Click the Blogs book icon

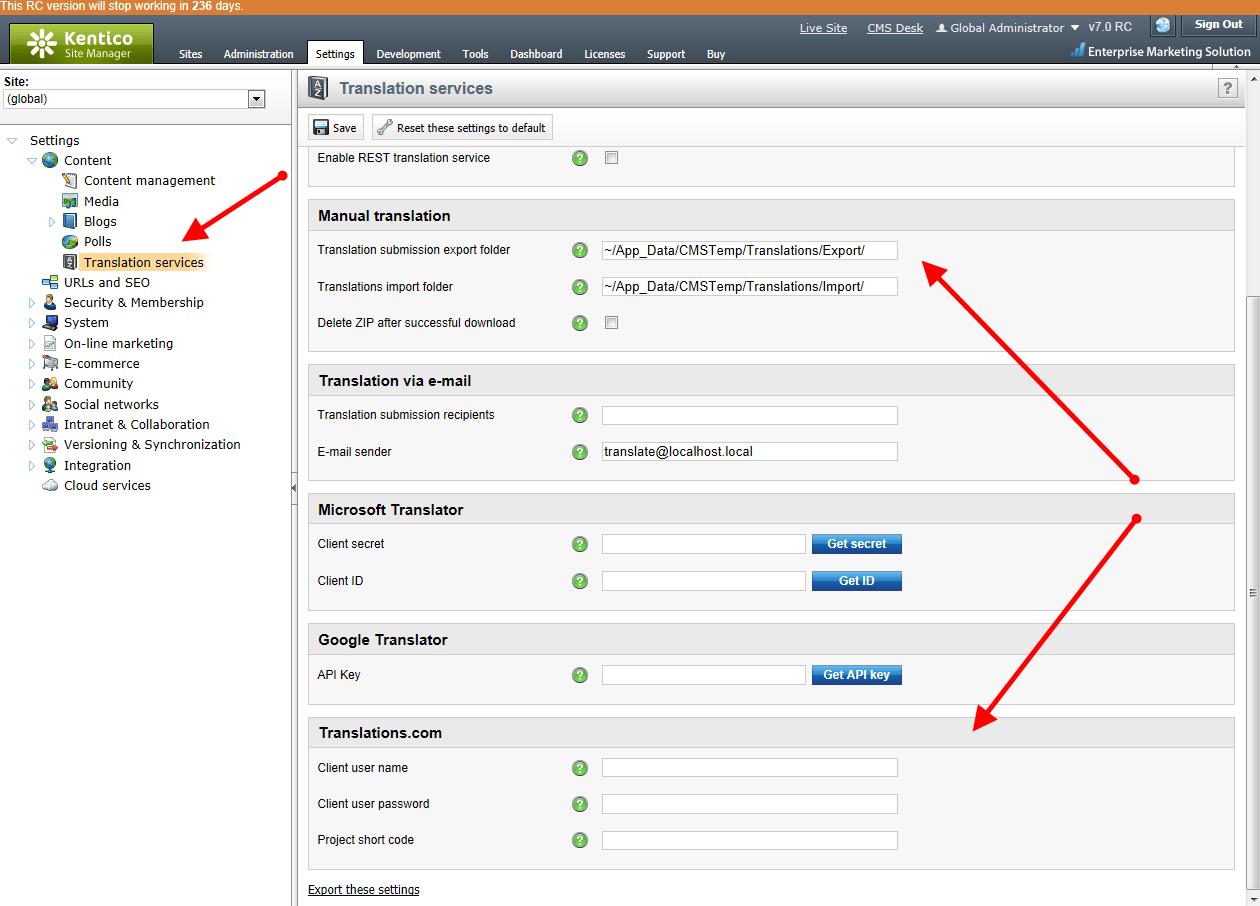pyautogui.click(x=70, y=221)
